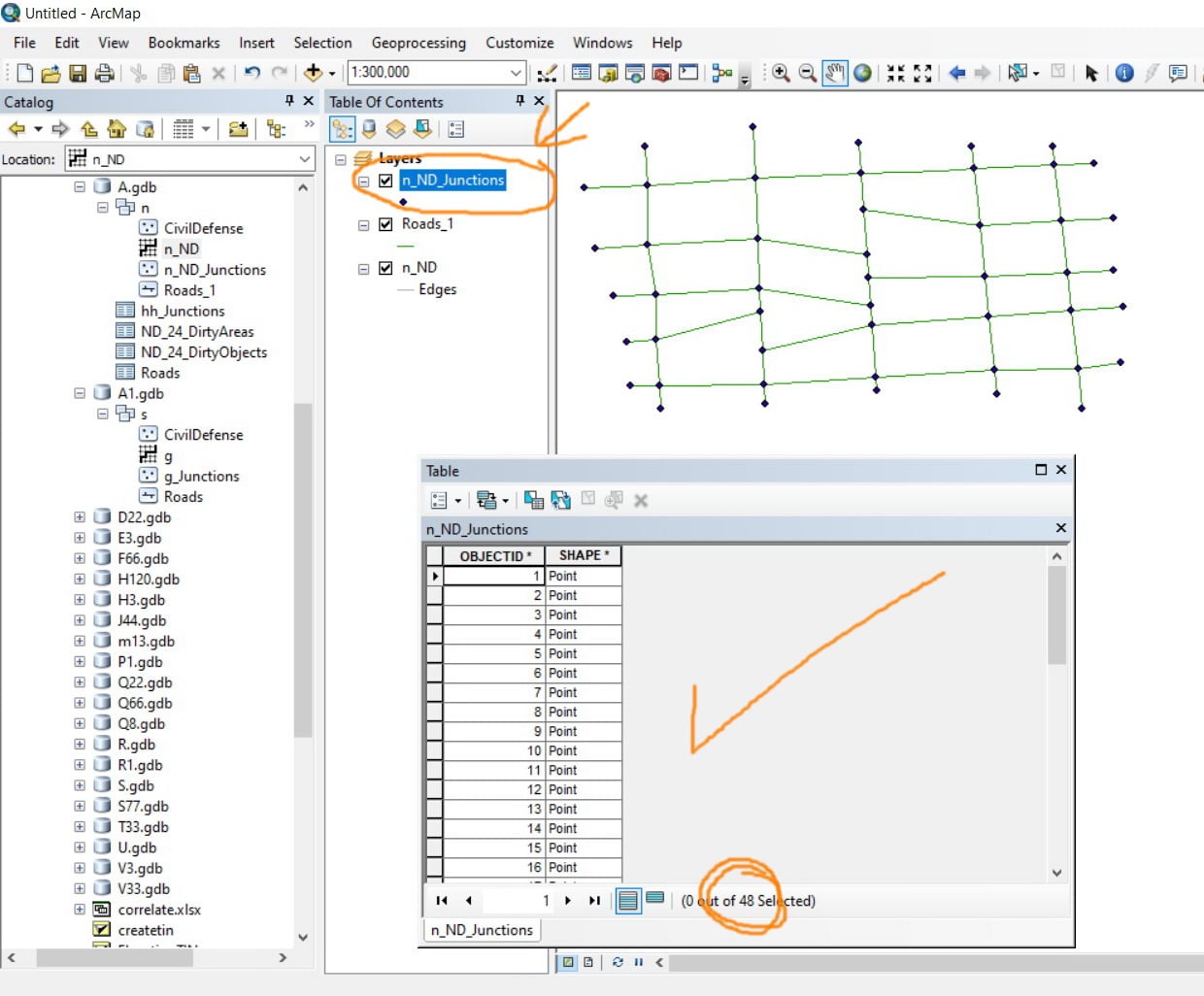Open the Geoprocessing menu
The height and width of the screenshot is (996, 1204).
pos(418,43)
